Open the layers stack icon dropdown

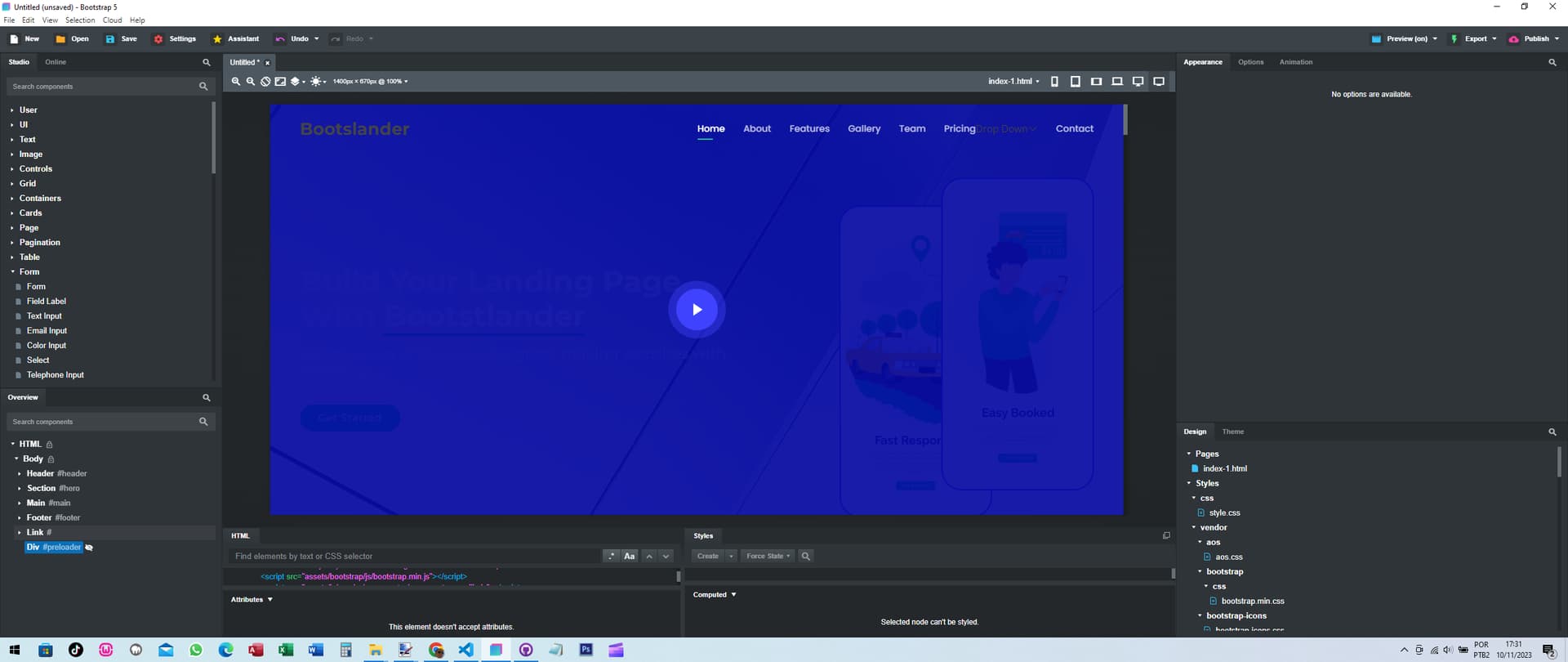pyautogui.click(x=298, y=82)
